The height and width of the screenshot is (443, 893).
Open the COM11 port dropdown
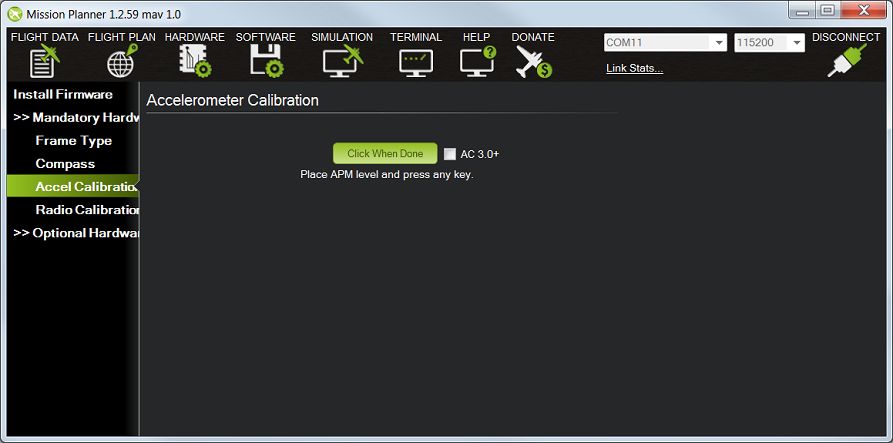pos(665,42)
